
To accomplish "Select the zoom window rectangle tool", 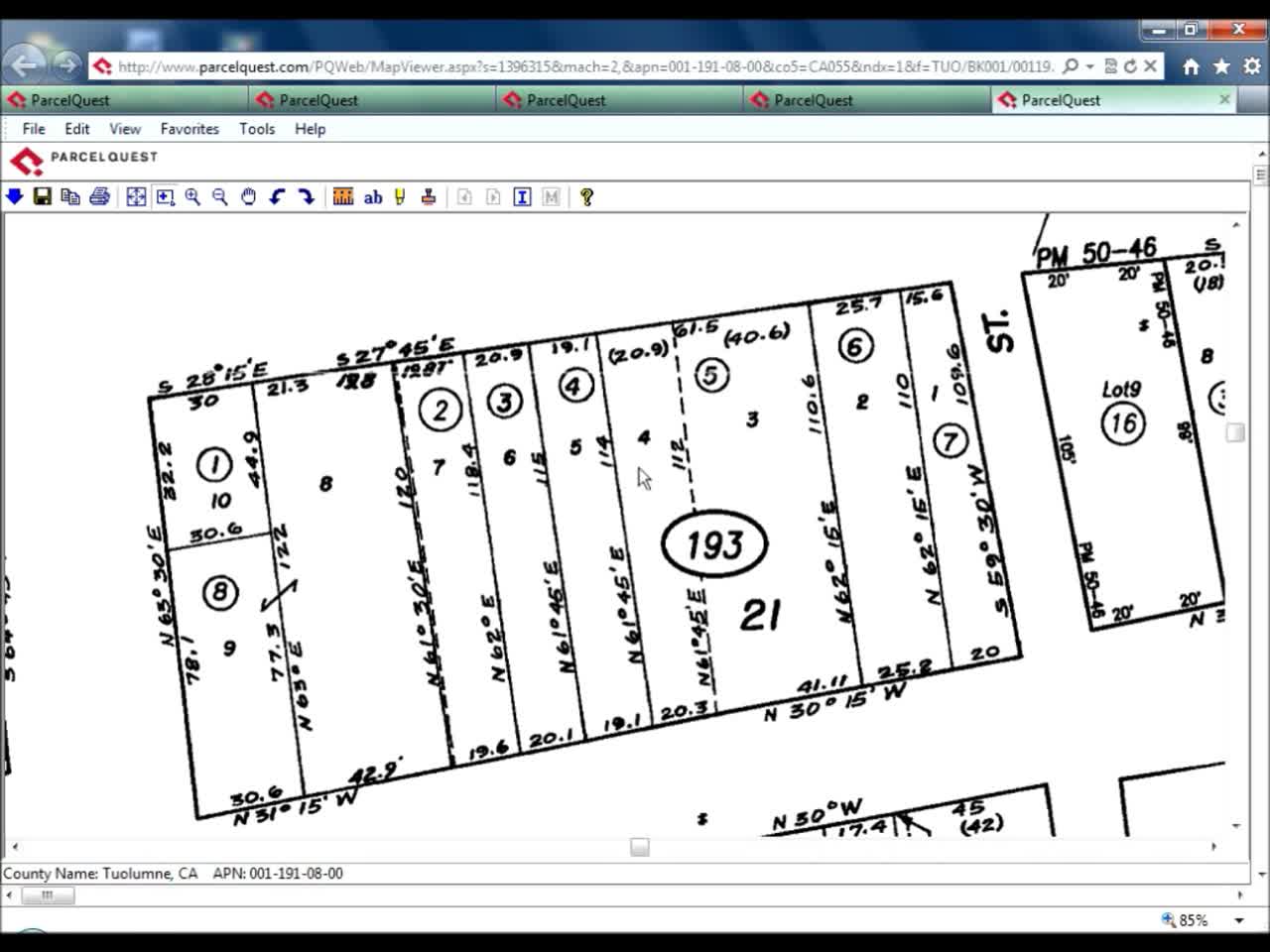I will click(165, 196).
